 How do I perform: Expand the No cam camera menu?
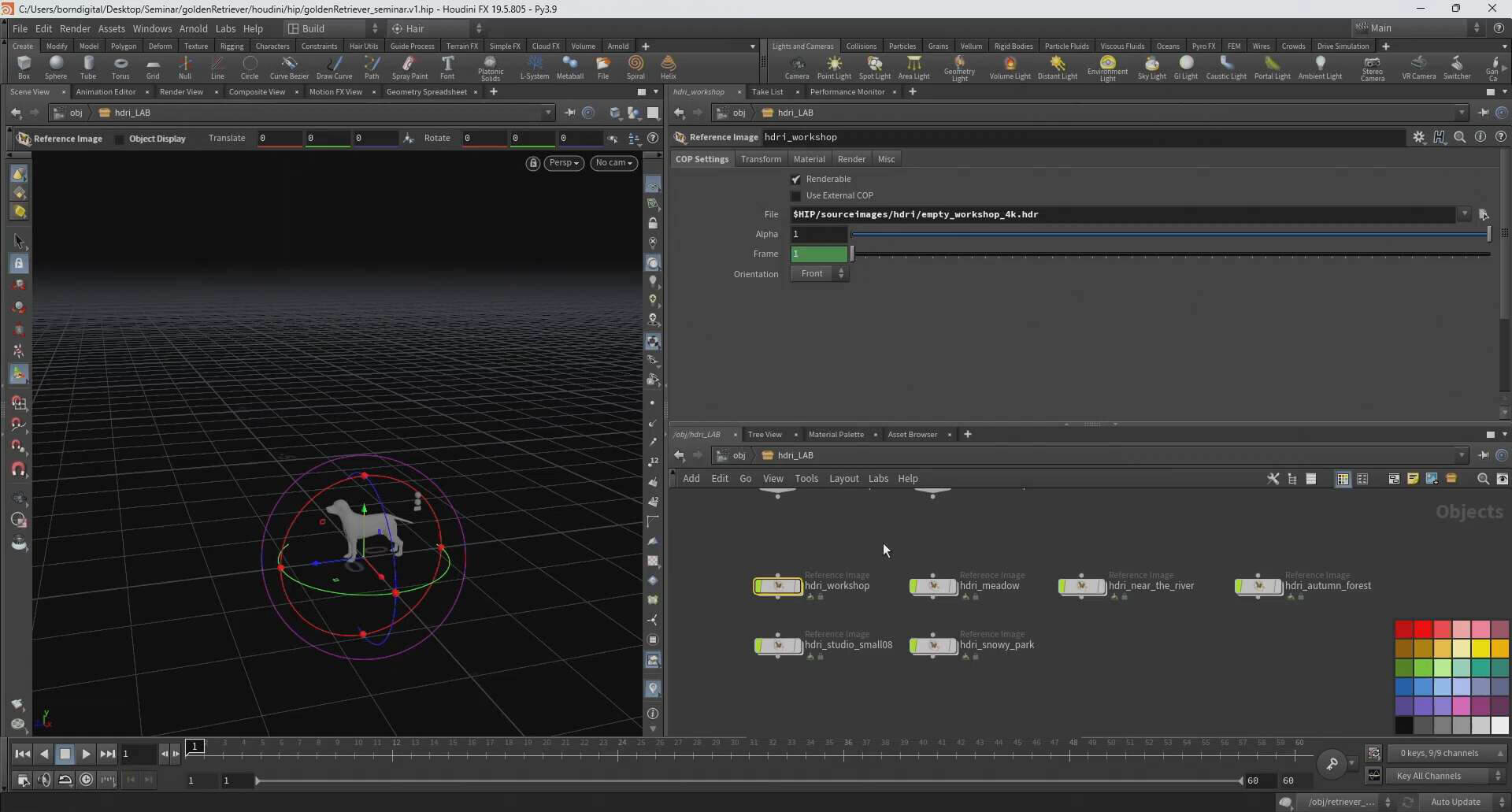coord(613,163)
